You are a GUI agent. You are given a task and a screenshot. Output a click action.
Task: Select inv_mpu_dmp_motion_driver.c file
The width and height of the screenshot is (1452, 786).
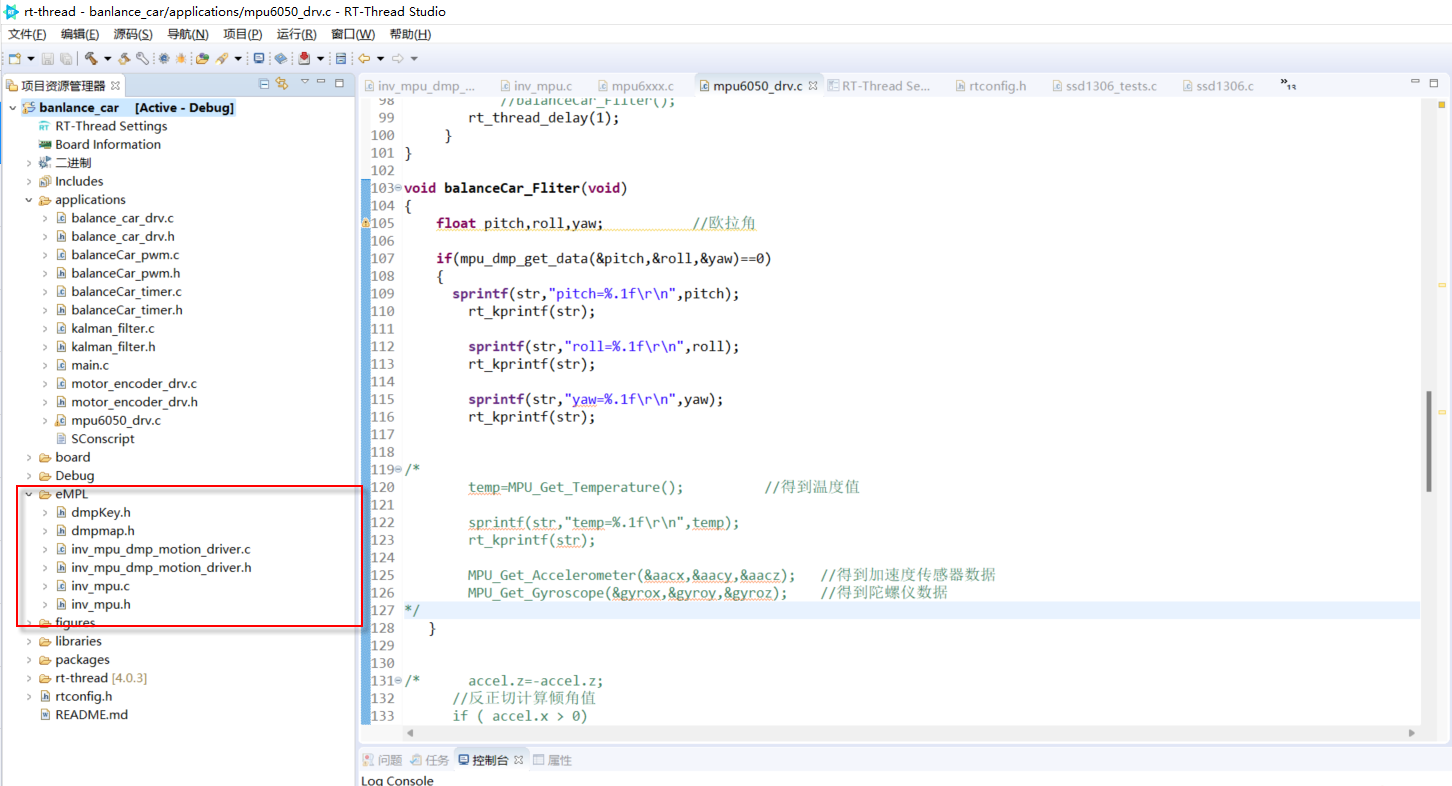pyautogui.click(x=152, y=549)
